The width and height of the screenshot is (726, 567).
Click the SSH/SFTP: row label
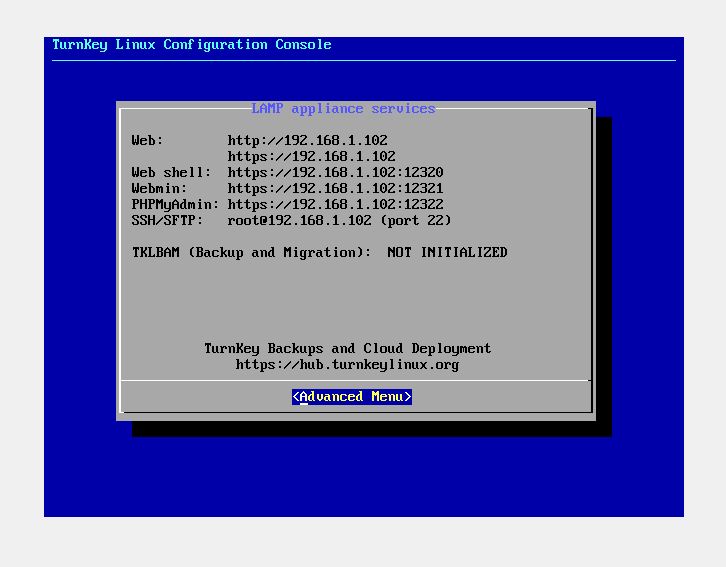[167, 221]
